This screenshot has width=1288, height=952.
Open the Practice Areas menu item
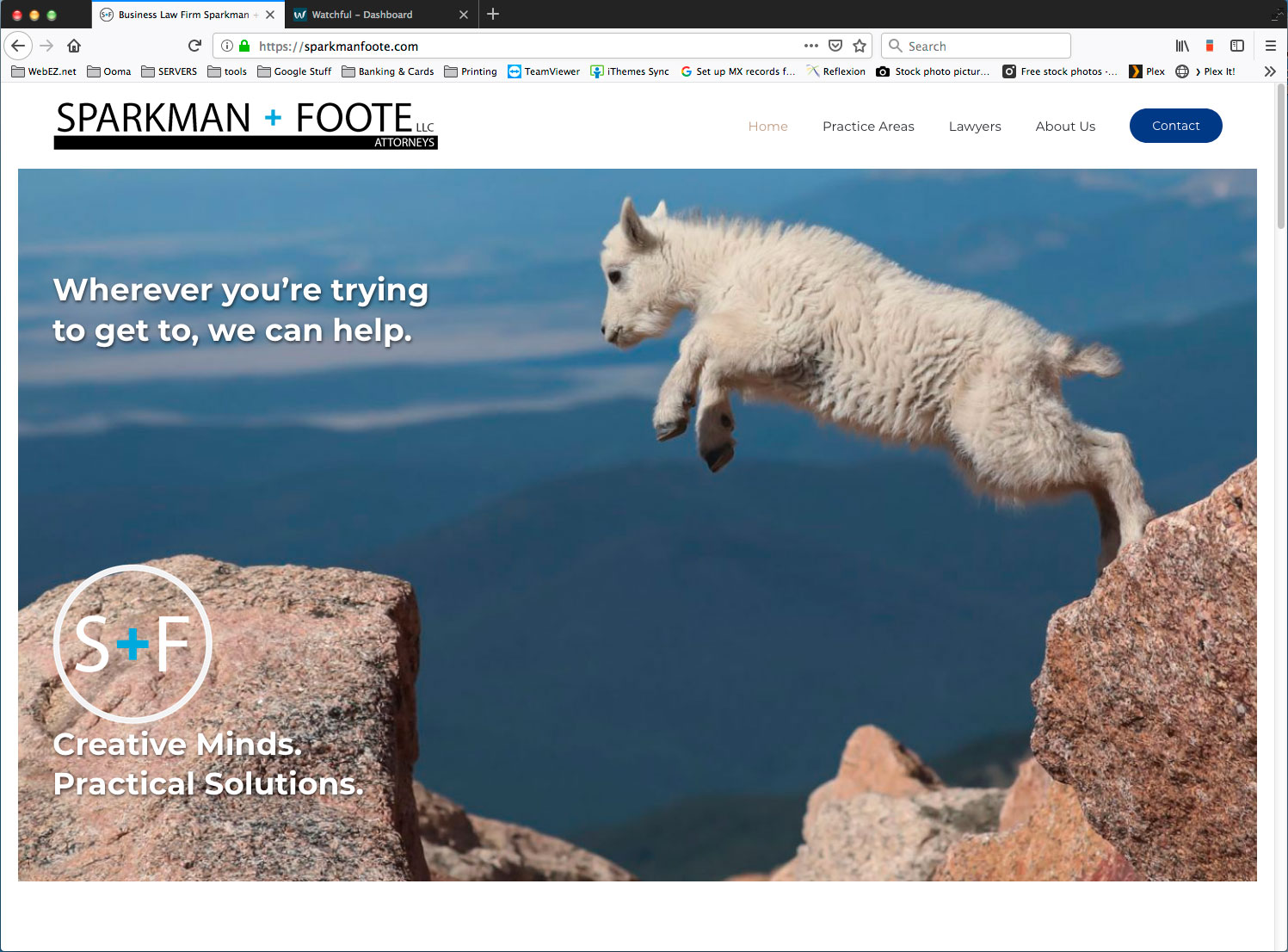coord(868,126)
